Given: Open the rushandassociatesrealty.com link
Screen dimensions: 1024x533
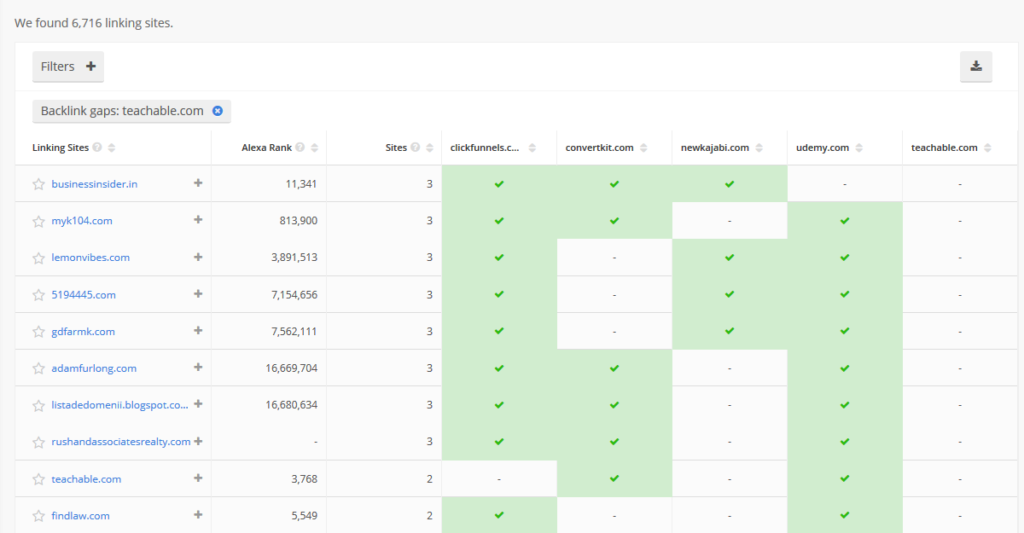Looking at the screenshot, I should [121, 442].
